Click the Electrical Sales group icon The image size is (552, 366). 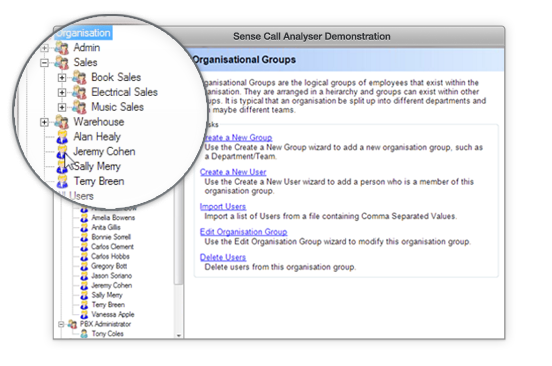80,92
